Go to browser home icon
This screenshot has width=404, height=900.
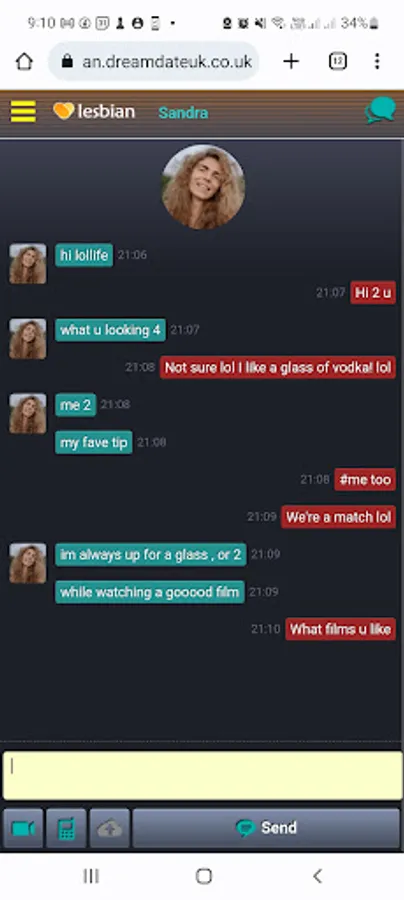coord(24,61)
